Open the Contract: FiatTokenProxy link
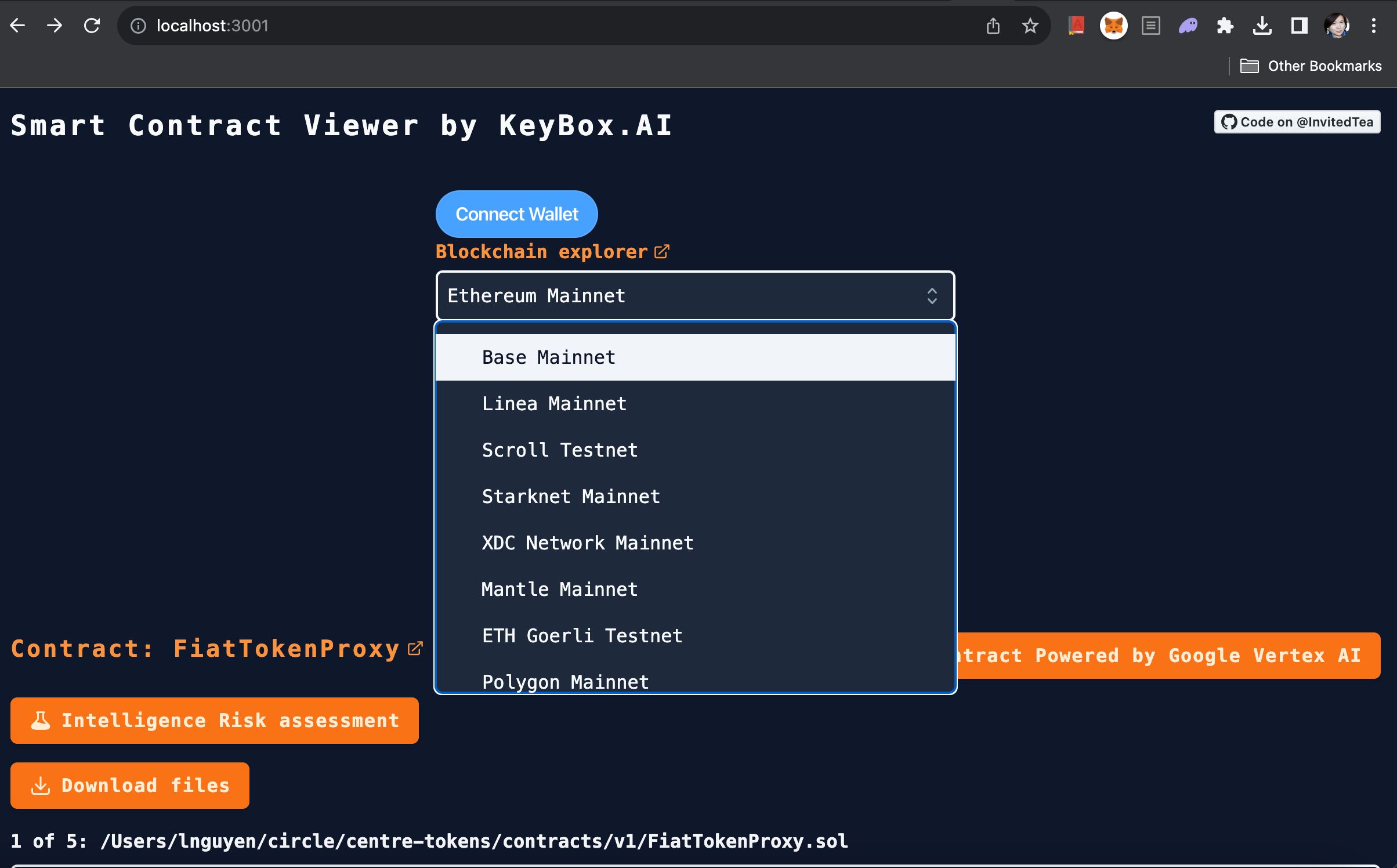The image size is (1397, 868). pyautogui.click(x=217, y=649)
